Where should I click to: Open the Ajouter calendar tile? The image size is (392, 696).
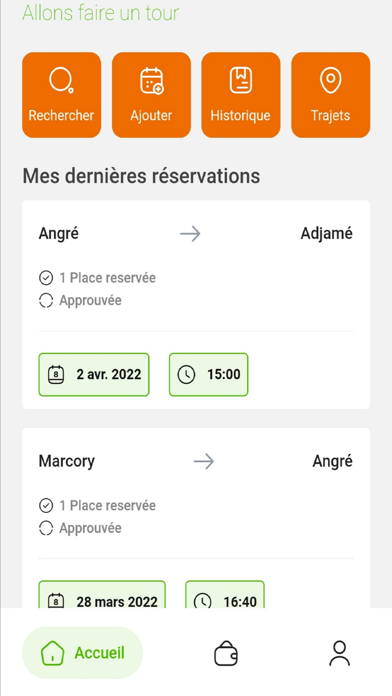point(151,95)
